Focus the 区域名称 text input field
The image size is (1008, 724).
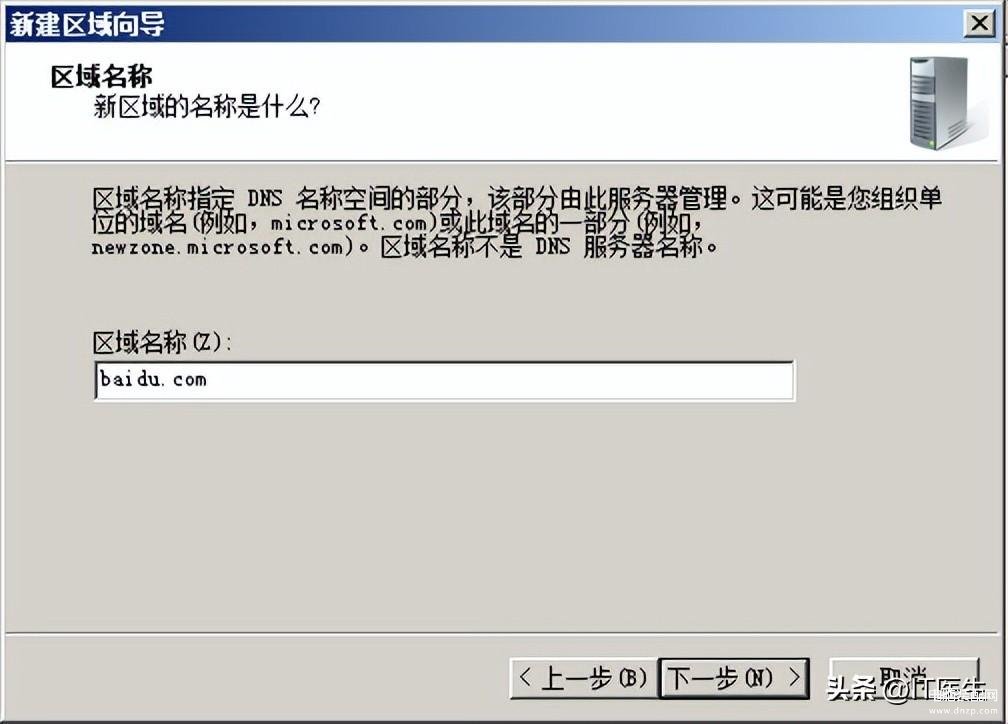coord(444,381)
